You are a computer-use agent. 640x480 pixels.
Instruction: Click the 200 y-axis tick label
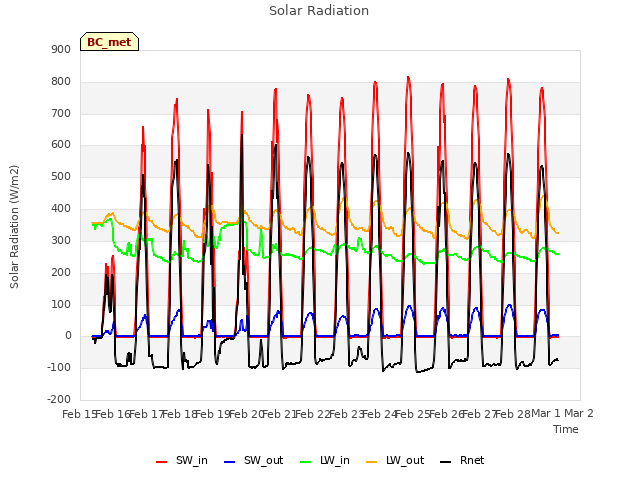click(x=61, y=272)
